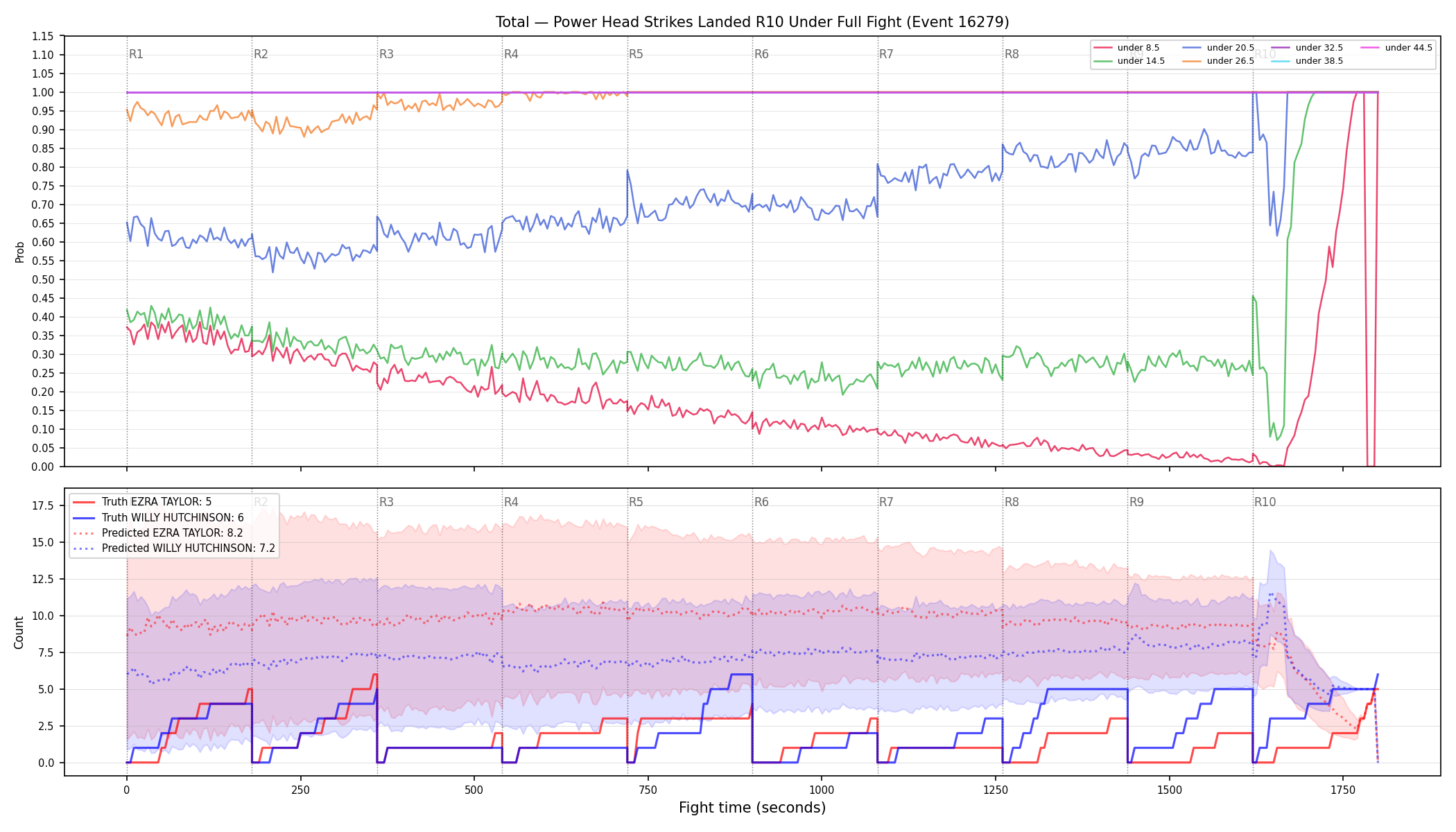Click the R3 round label in the probability chart
The width and height of the screenshot is (1456, 832).
386,54
